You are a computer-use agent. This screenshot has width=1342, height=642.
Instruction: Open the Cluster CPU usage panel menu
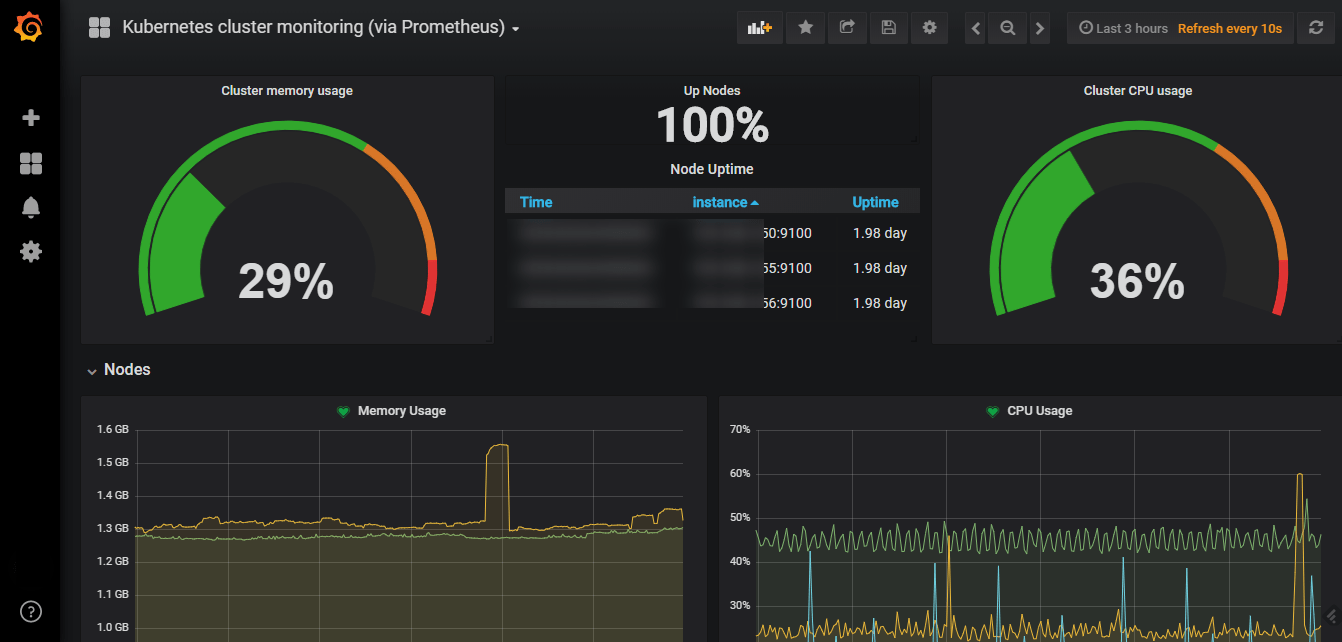[x=1136, y=90]
